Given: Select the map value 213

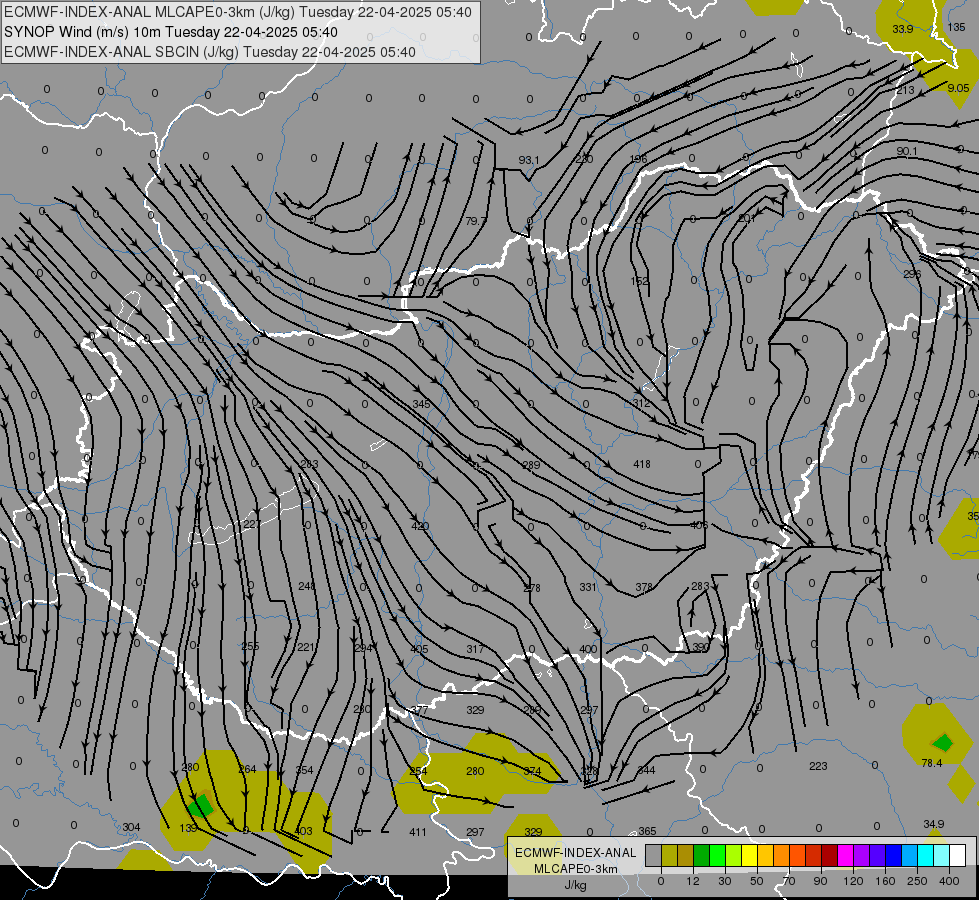Looking at the screenshot, I should point(905,90).
